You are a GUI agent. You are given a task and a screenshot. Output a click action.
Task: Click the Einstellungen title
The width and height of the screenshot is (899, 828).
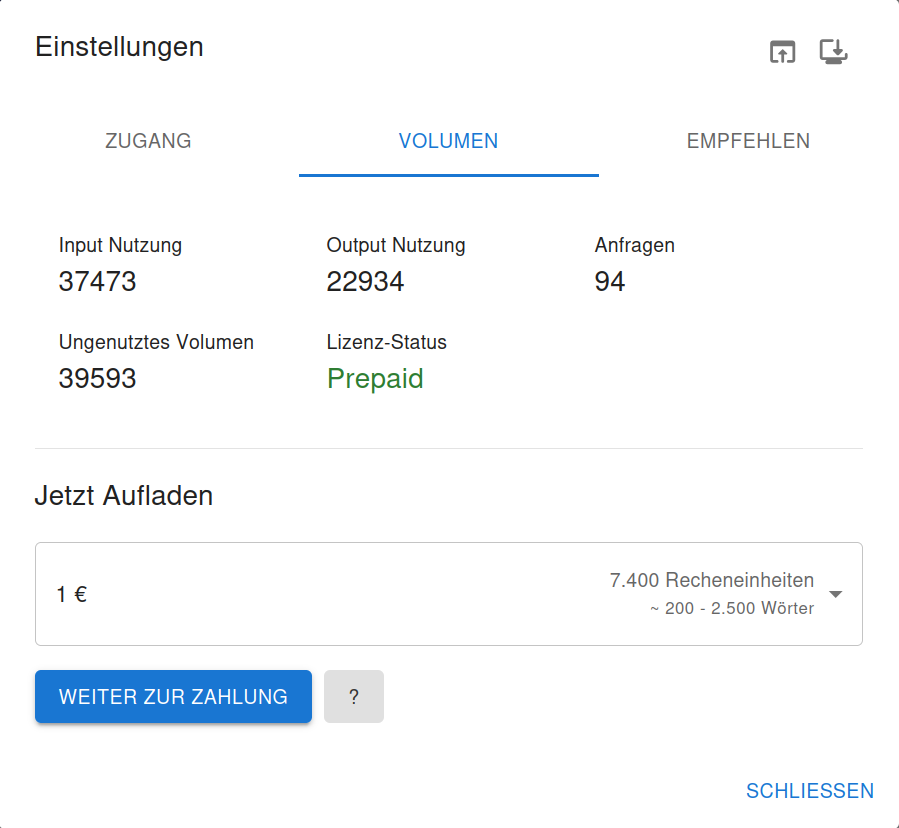click(119, 46)
